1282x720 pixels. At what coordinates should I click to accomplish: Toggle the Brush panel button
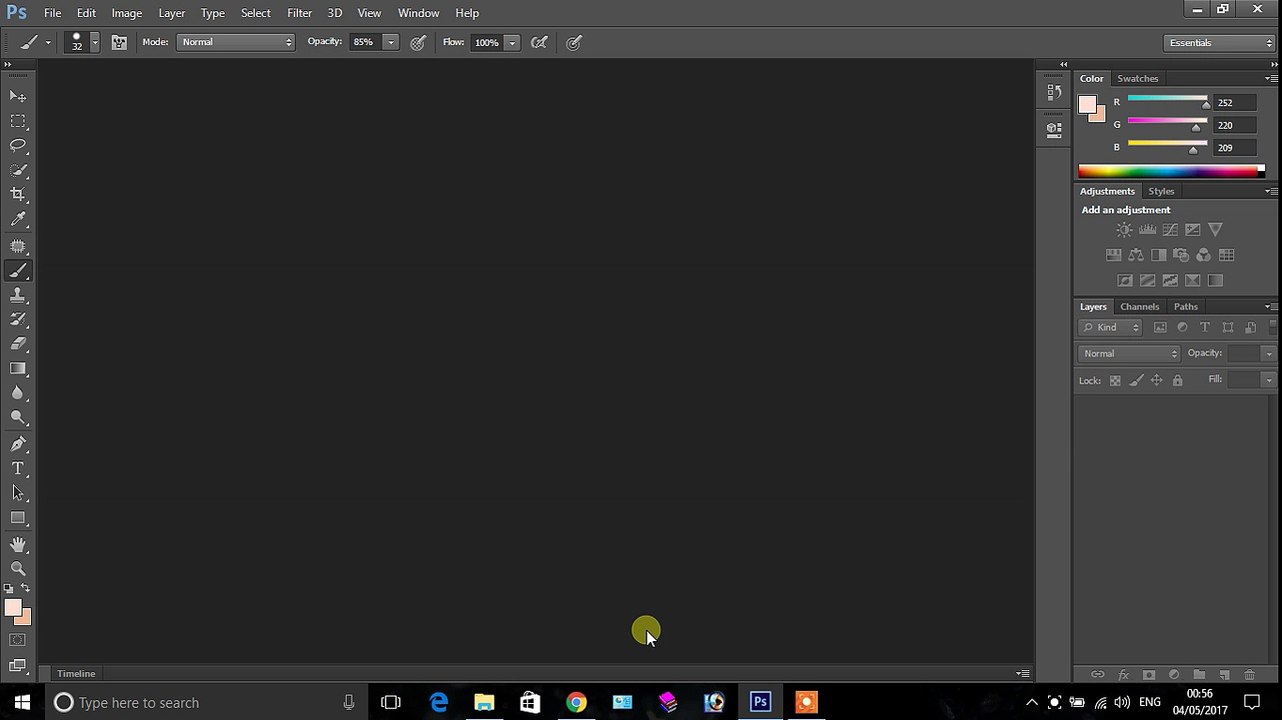119,42
